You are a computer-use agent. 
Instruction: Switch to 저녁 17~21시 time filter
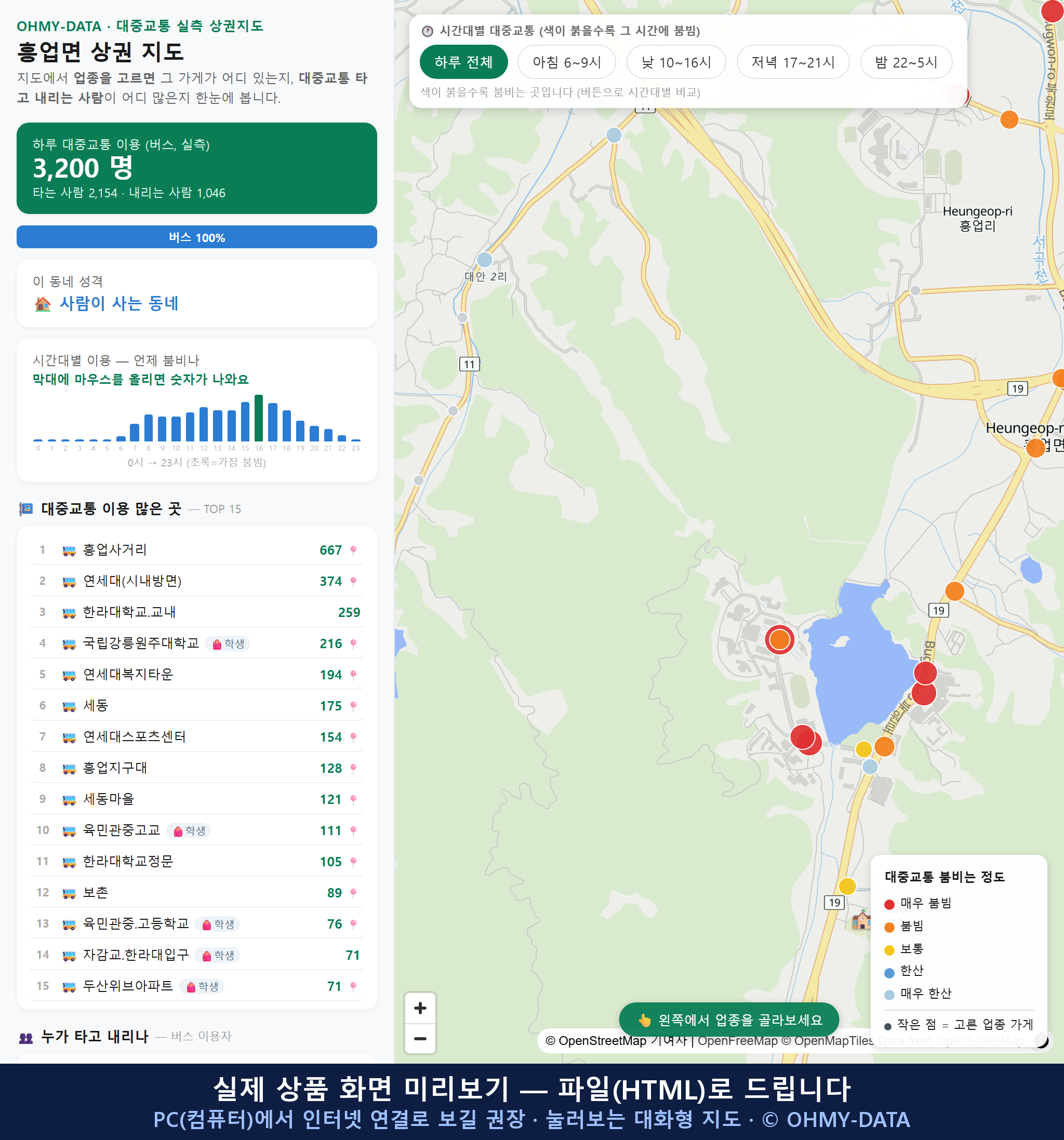(x=793, y=62)
